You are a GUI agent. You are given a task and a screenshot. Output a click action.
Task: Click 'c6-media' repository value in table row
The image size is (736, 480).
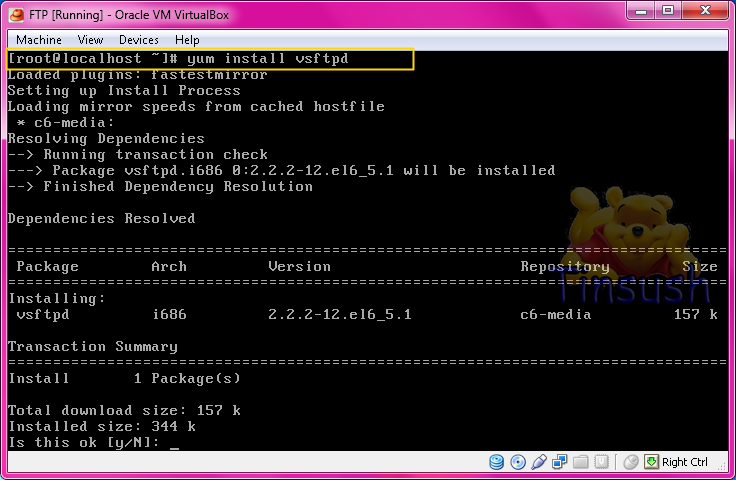point(556,314)
